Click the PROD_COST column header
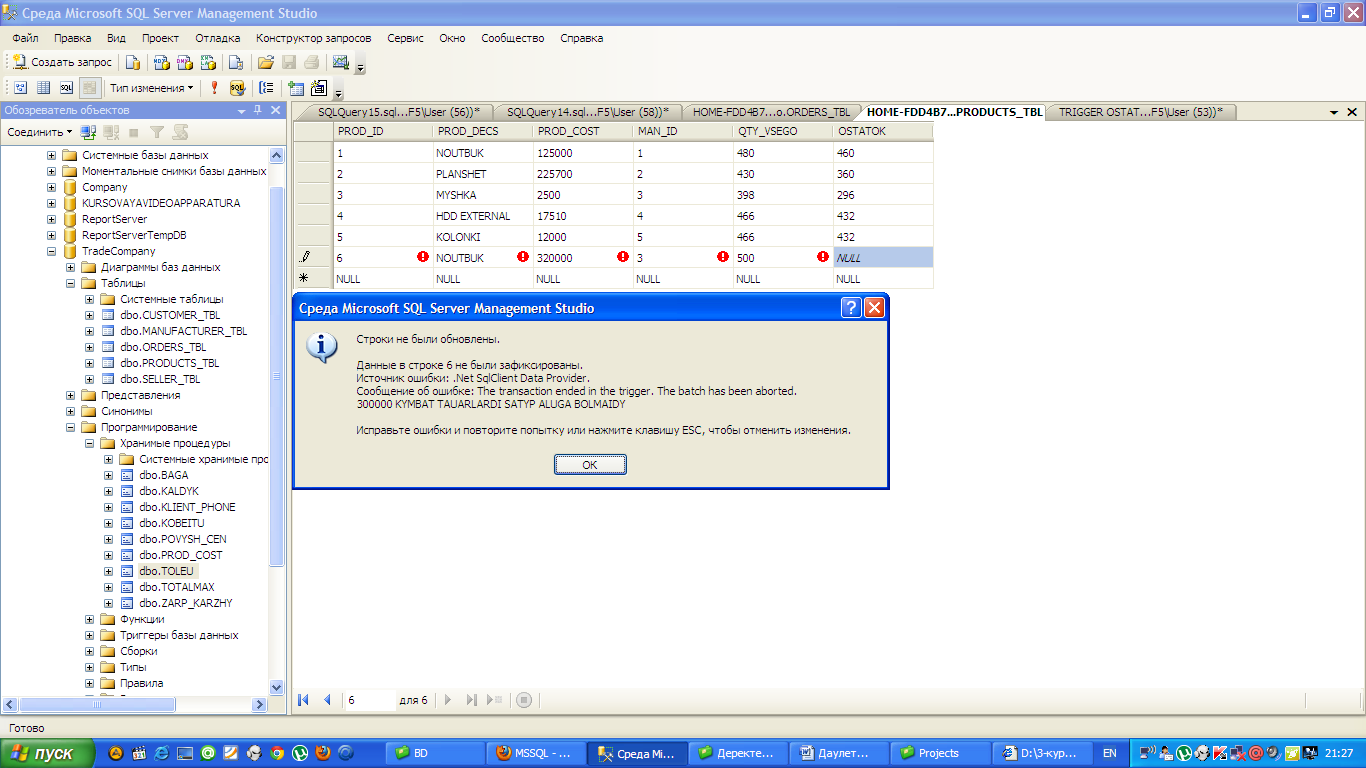This screenshot has width=1366, height=768. [583, 131]
